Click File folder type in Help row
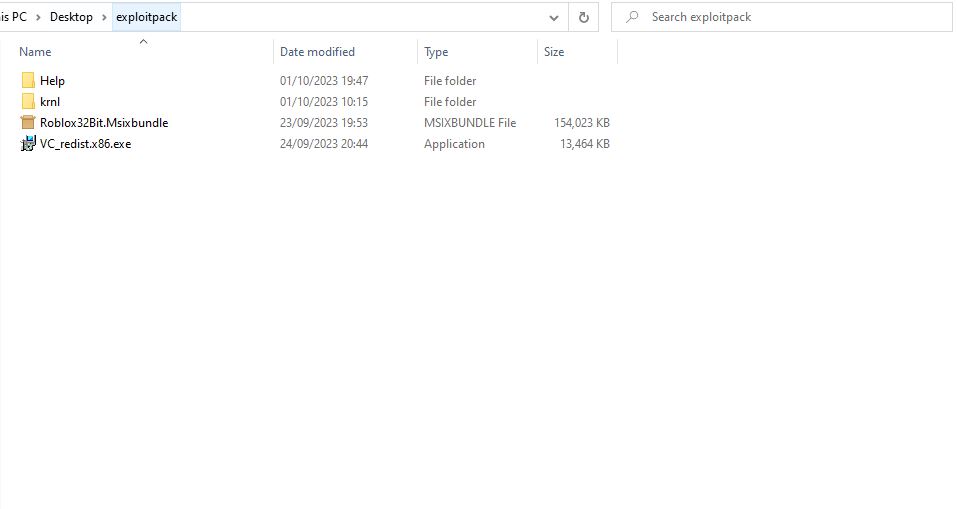957x509 pixels. click(450, 81)
